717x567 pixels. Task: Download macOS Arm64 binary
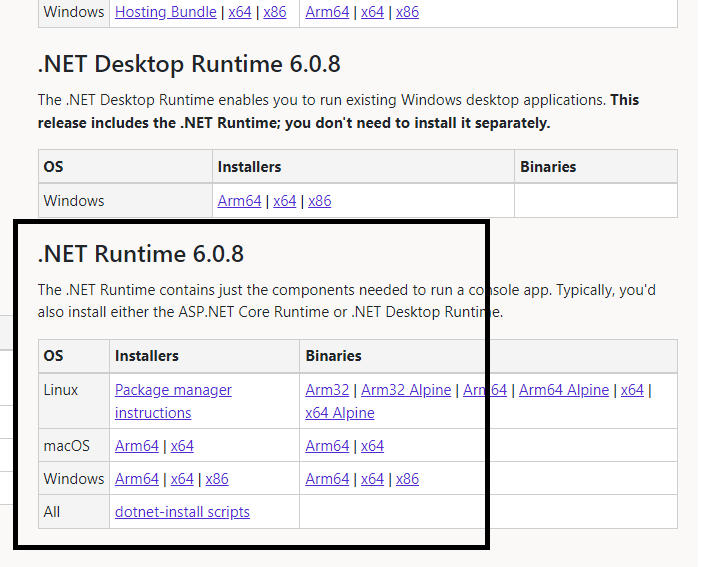point(327,446)
